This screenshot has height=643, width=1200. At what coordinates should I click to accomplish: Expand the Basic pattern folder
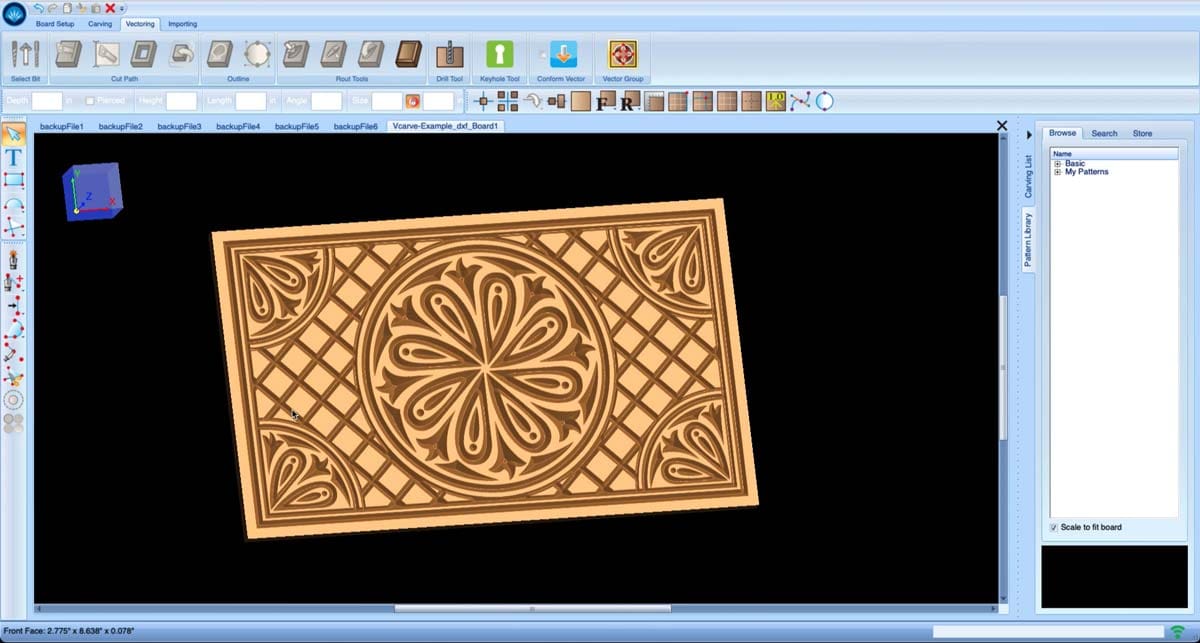(x=1057, y=163)
